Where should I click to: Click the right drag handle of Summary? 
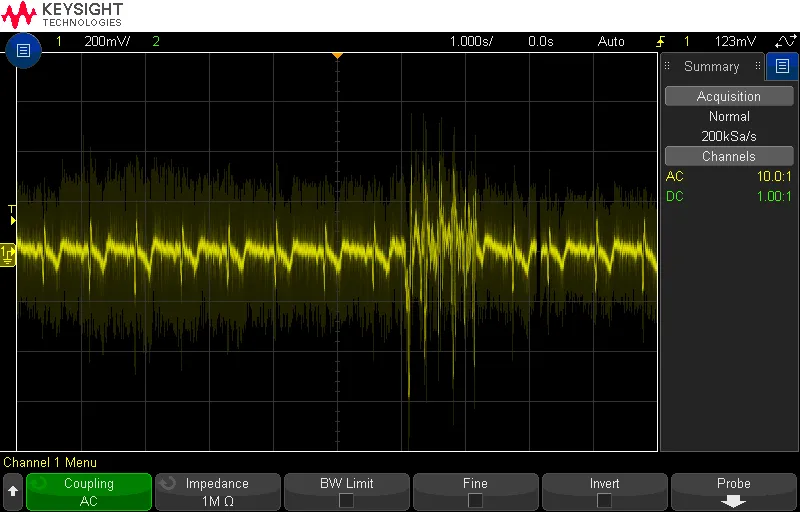point(758,66)
